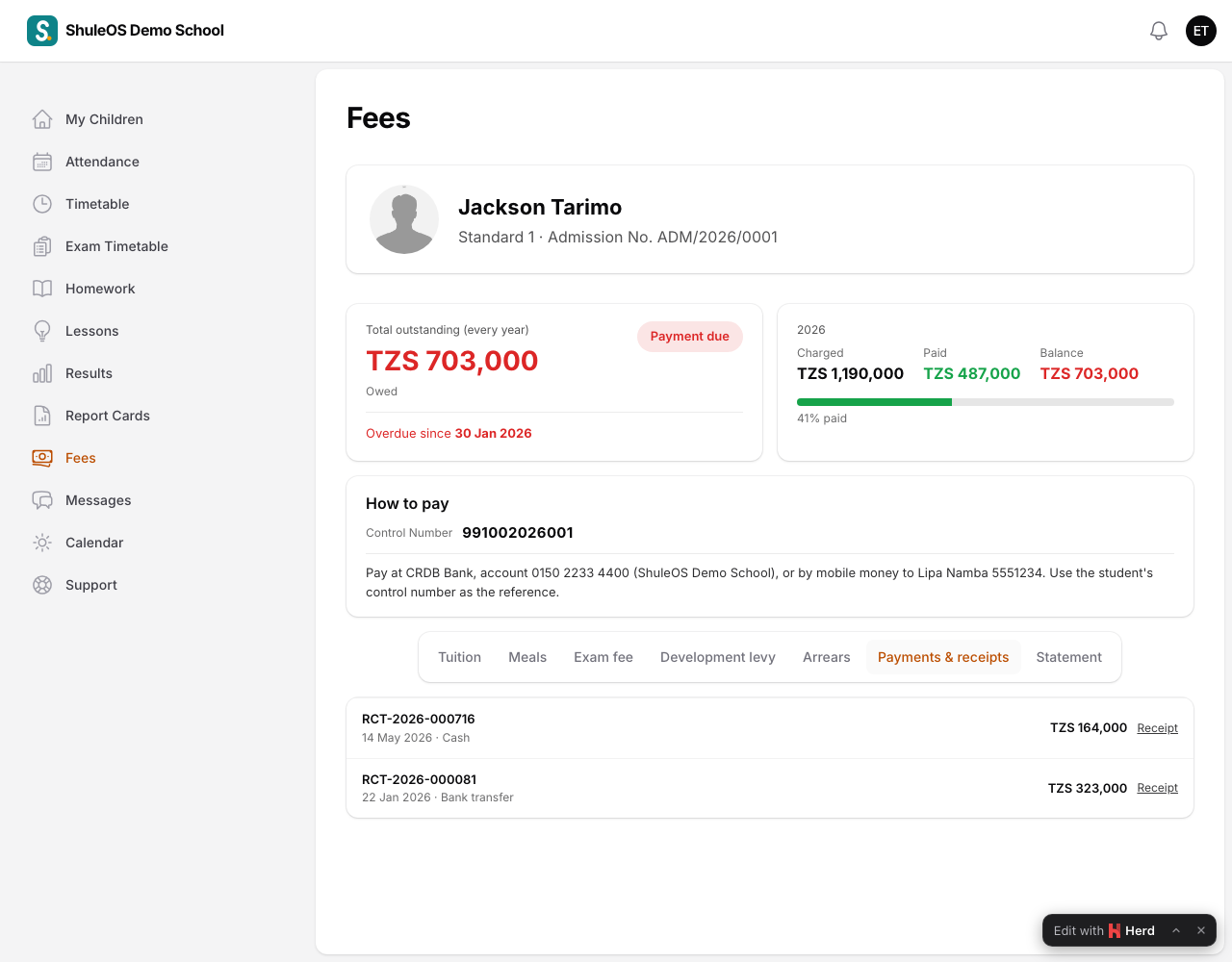Click the TZS 703,000 outstanding amount
Screen dimensions: 1232x962
452,361
